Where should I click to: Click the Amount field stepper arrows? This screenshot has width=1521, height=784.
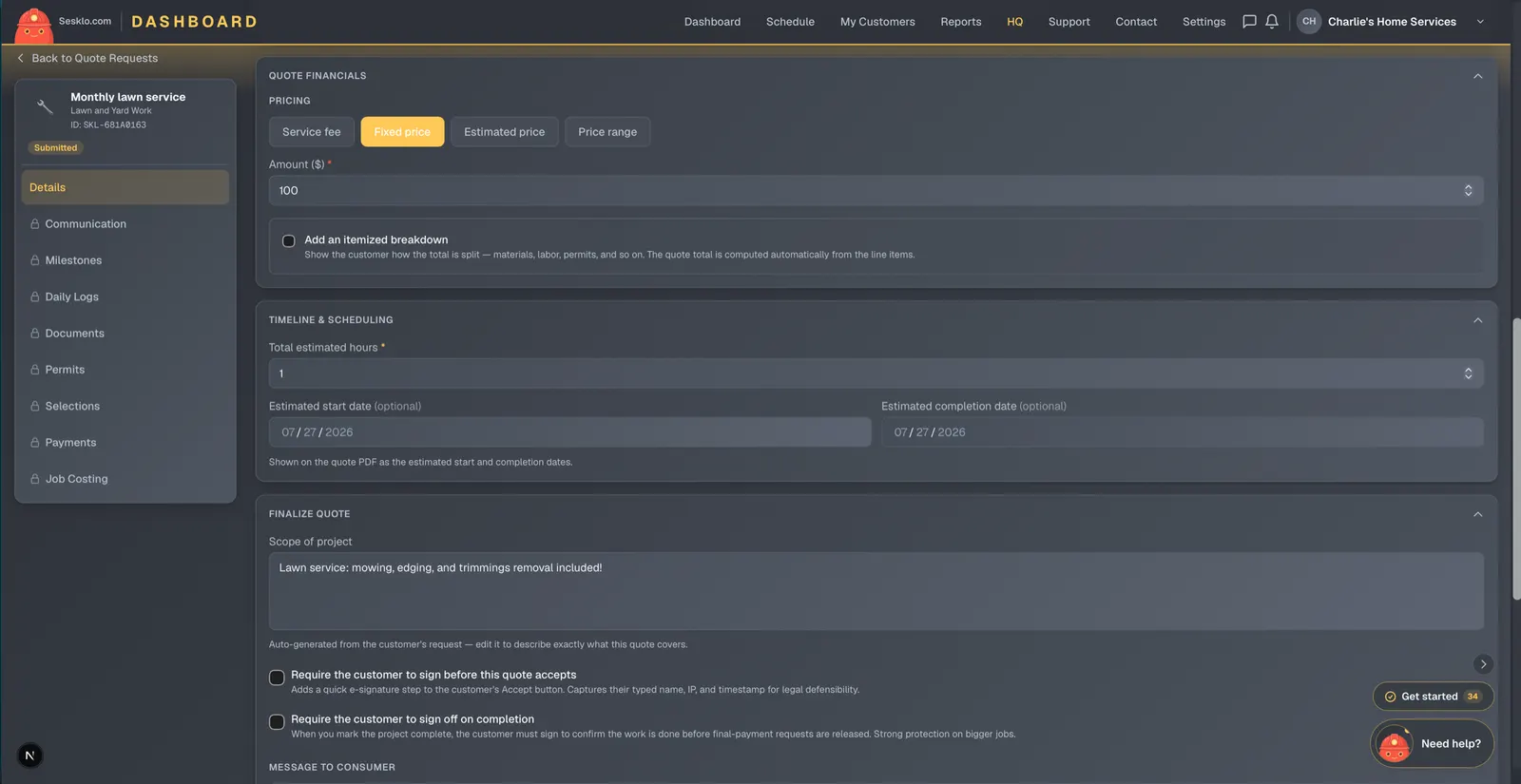point(1468,191)
